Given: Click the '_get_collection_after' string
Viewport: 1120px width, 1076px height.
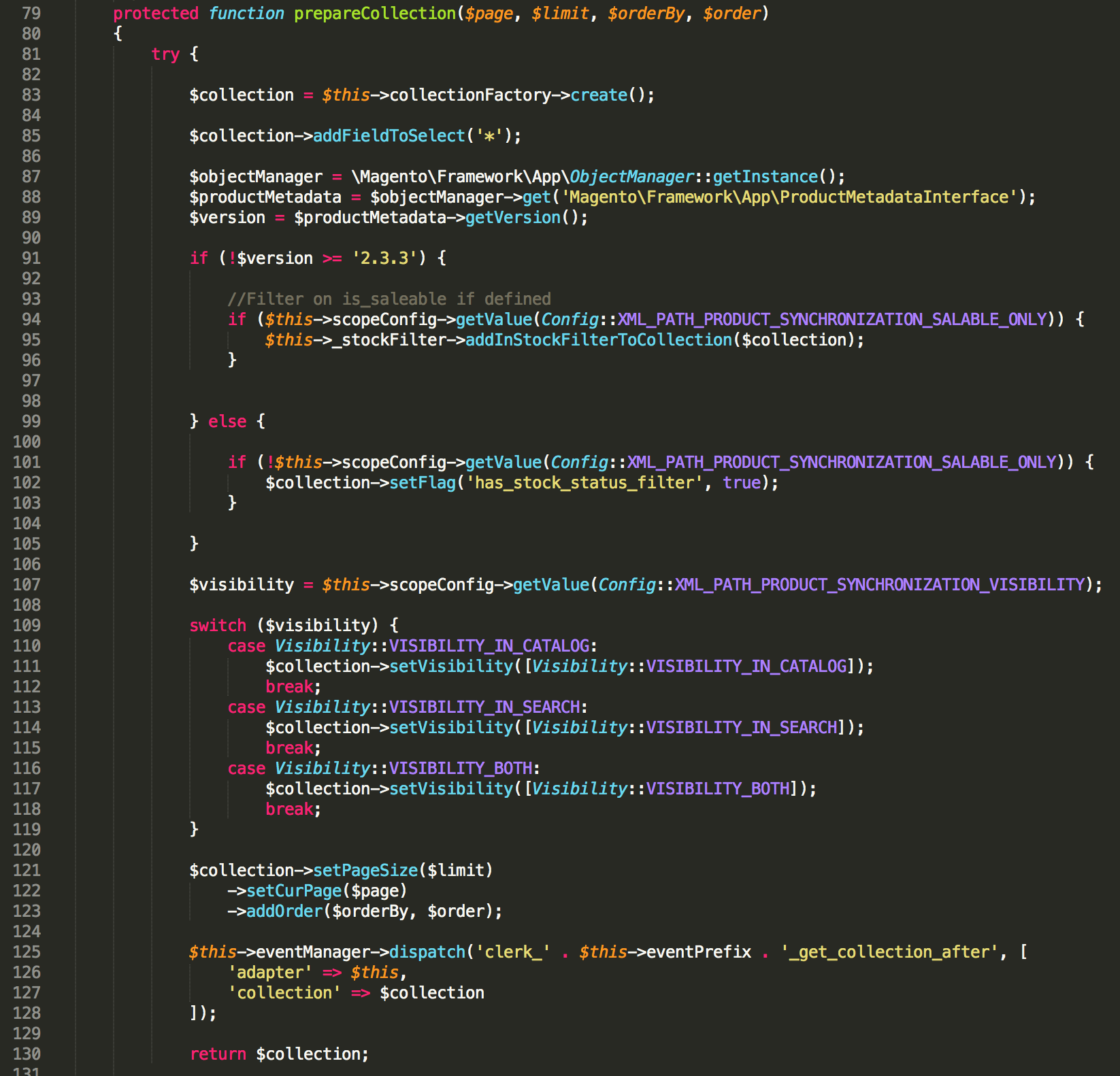Looking at the screenshot, I should point(889,952).
